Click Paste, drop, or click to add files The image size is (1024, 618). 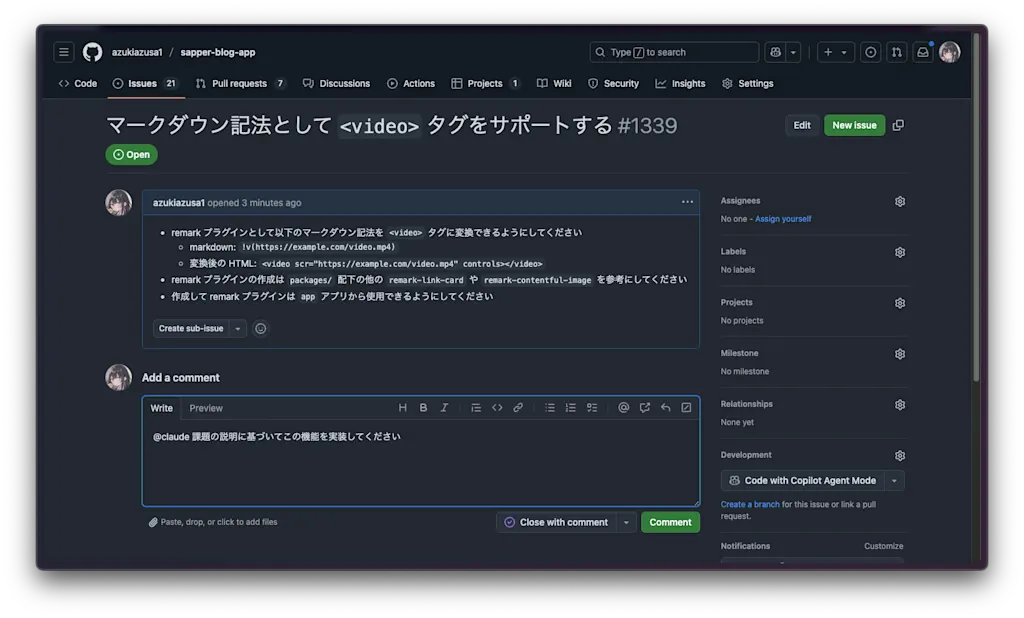[x=213, y=522]
